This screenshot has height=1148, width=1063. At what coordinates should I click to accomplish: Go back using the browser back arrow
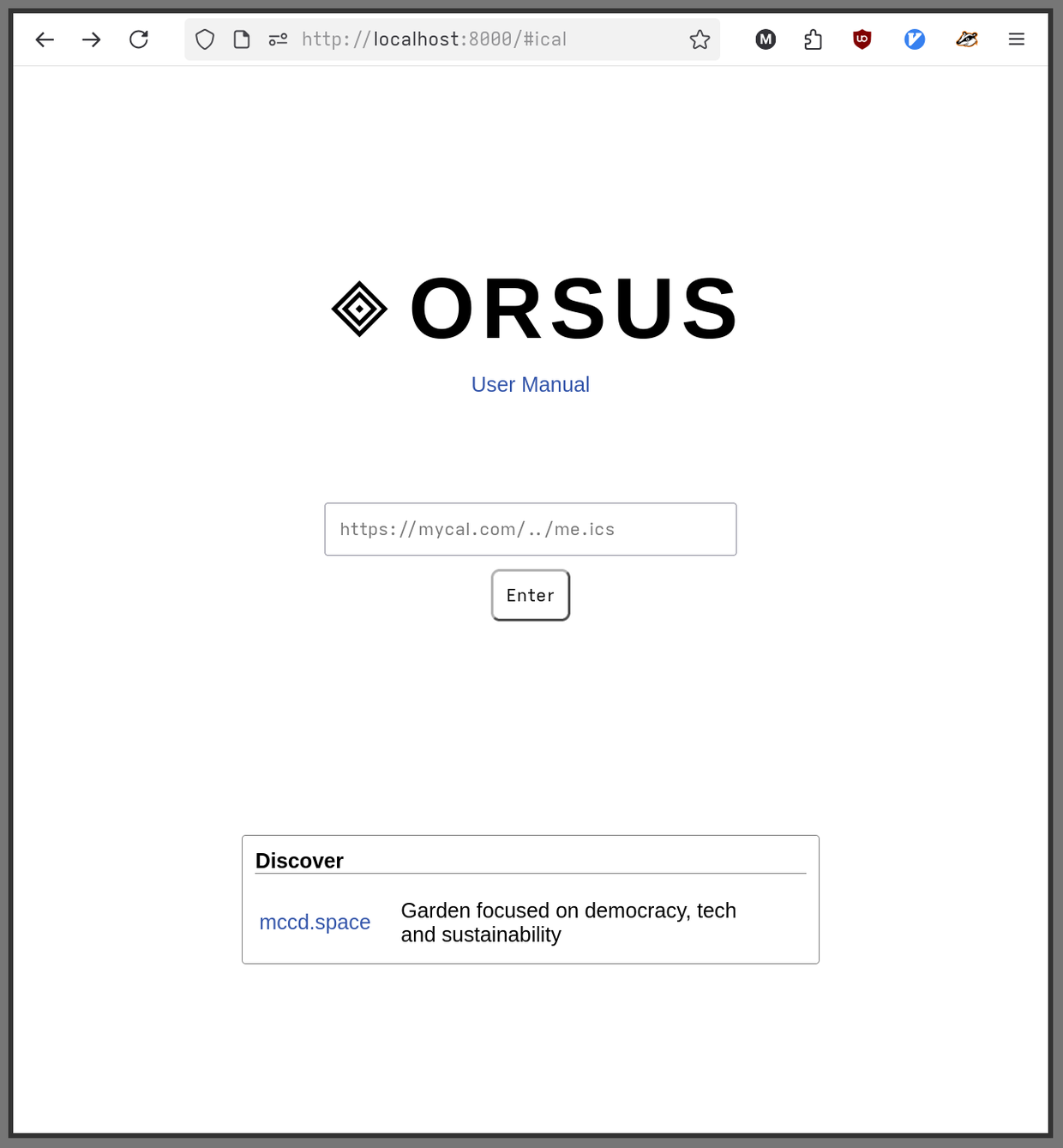click(45, 39)
